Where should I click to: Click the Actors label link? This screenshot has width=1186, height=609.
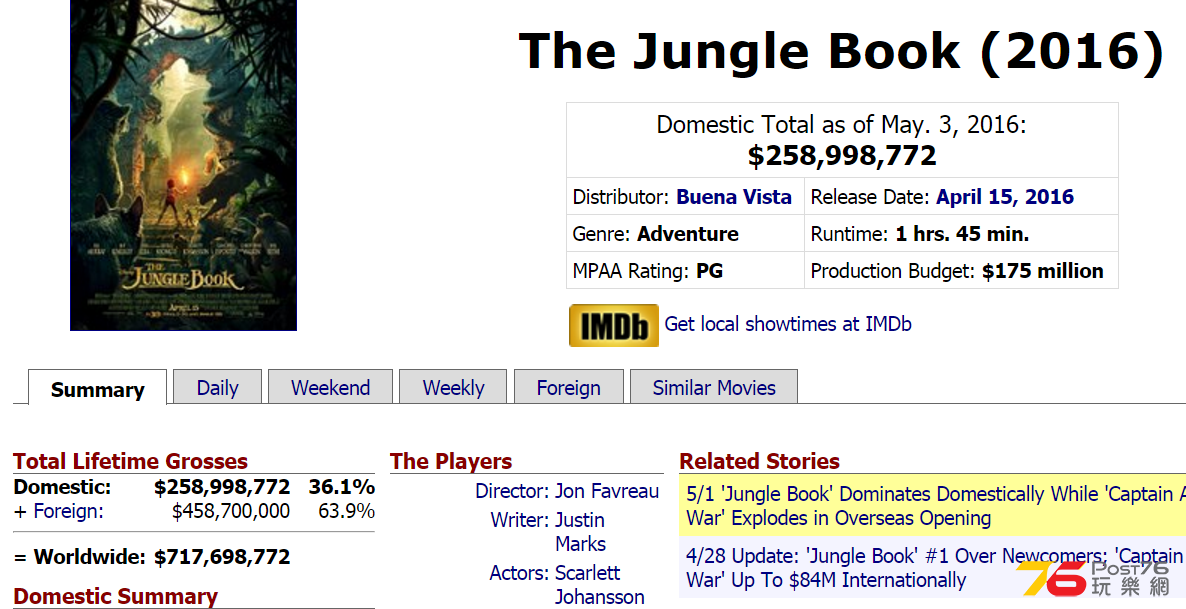[x=519, y=573]
